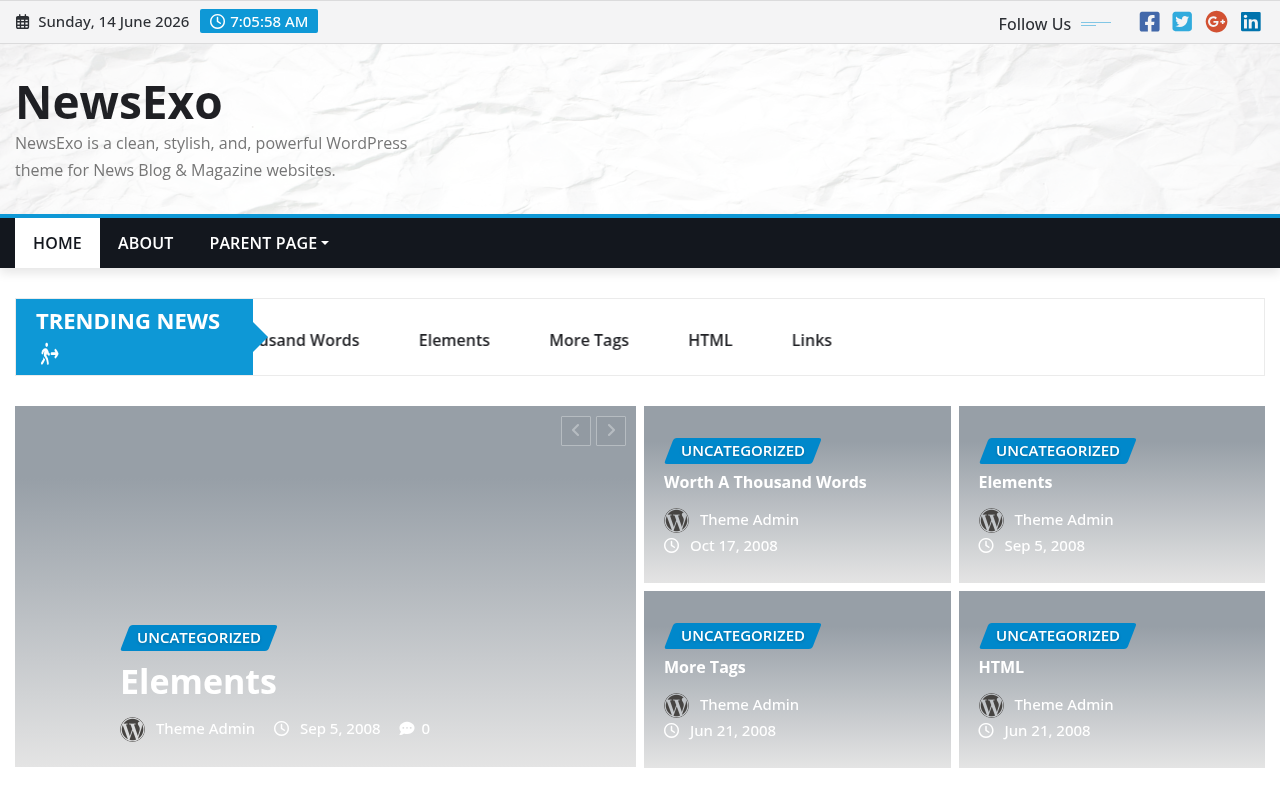Click the Trending News heading label

click(128, 322)
